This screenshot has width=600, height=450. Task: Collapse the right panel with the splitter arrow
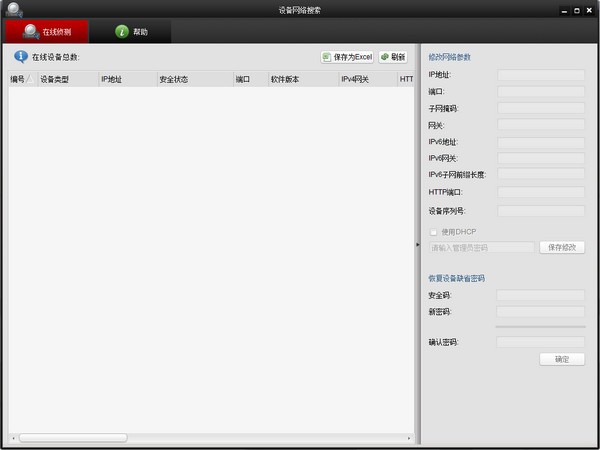click(x=418, y=244)
